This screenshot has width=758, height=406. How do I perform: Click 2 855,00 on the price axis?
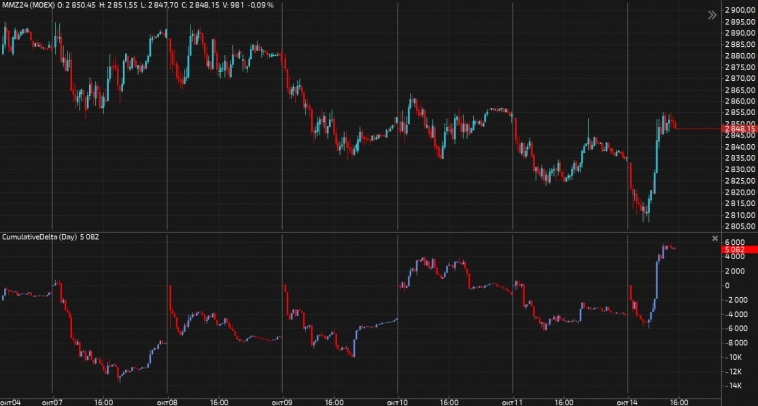(739, 113)
